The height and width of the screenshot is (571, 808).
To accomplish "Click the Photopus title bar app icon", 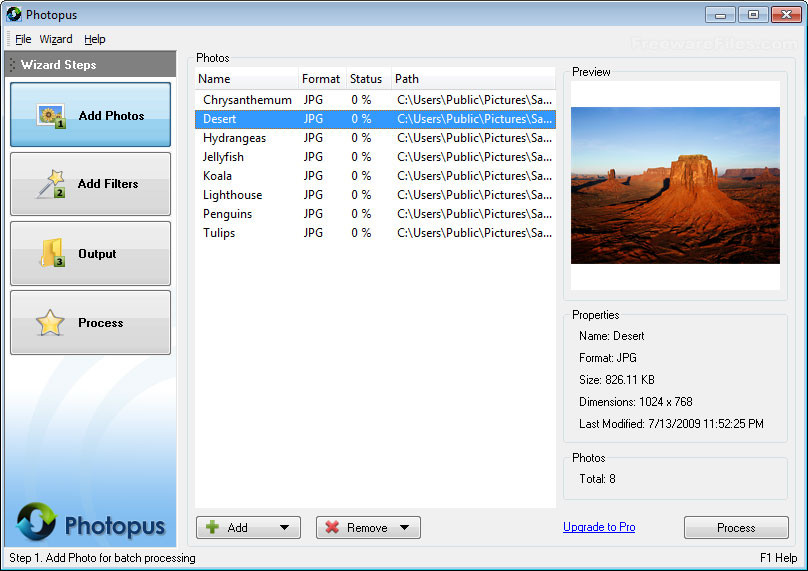I will (x=14, y=14).
